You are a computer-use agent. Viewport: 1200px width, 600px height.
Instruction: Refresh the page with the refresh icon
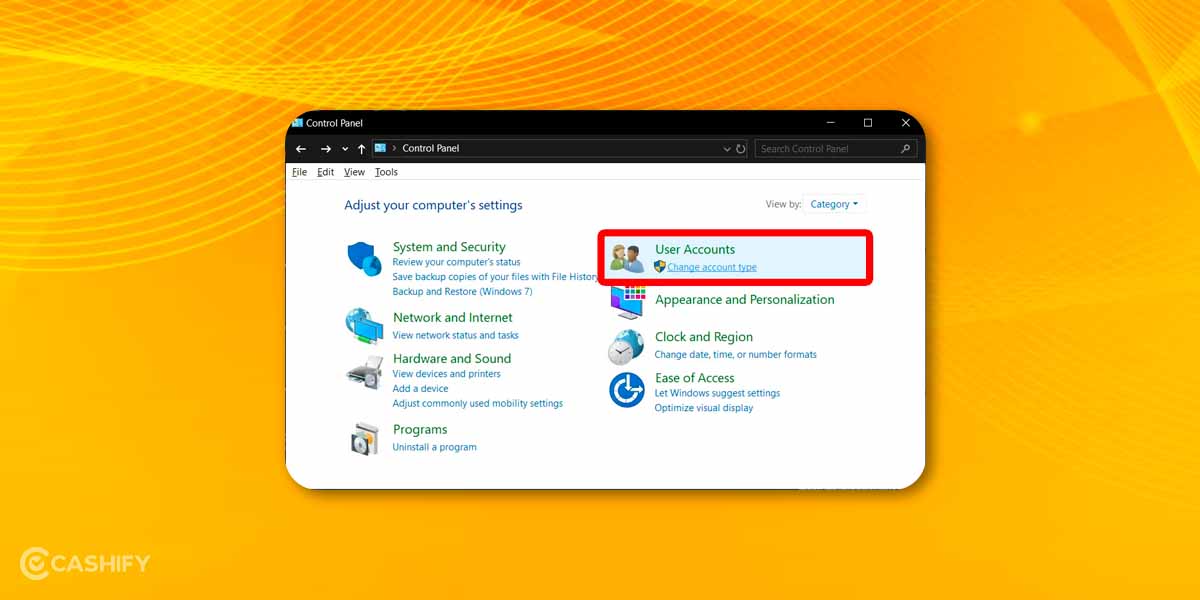pyautogui.click(x=740, y=148)
